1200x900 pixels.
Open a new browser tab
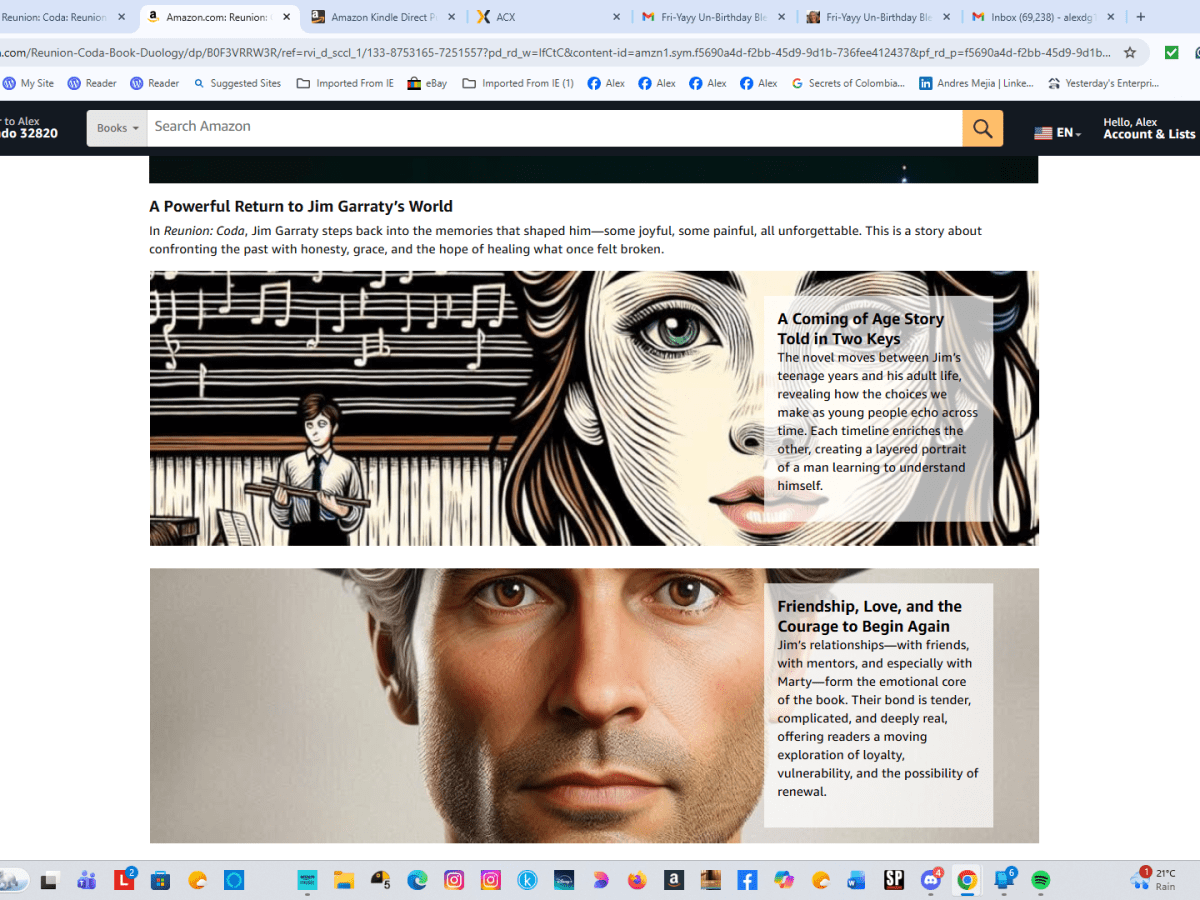tap(1141, 17)
